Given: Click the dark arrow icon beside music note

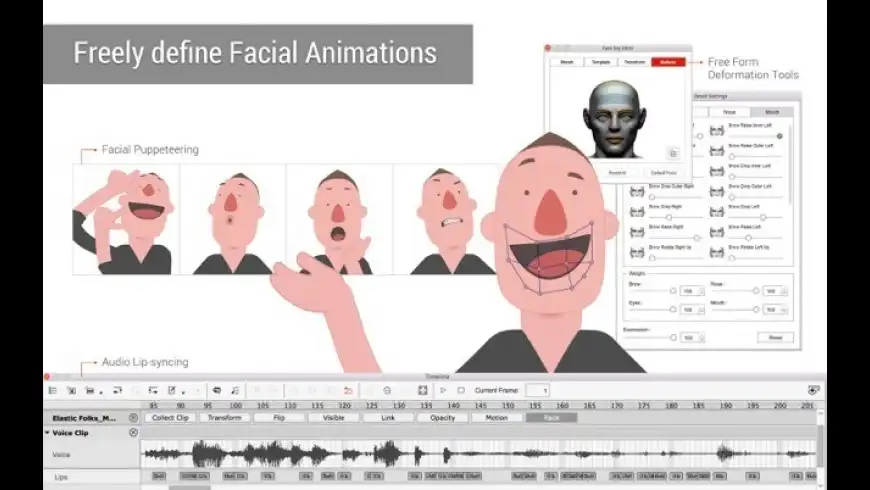Looking at the screenshot, I should pyautogui.click(x=216, y=391).
